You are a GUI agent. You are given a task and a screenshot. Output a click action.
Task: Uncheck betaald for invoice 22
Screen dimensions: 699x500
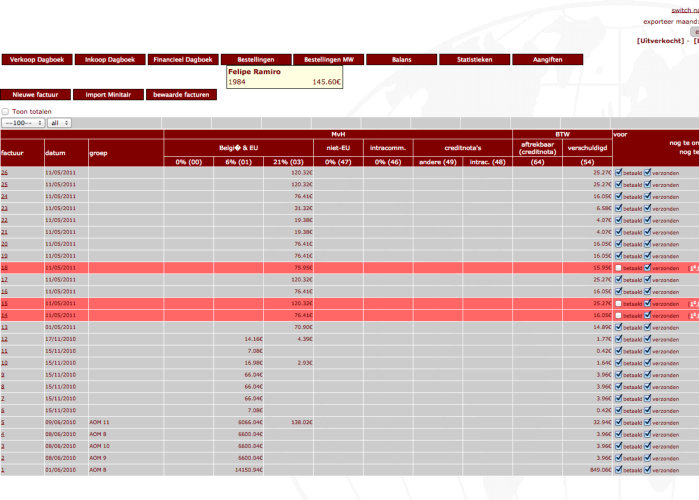coord(618,220)
